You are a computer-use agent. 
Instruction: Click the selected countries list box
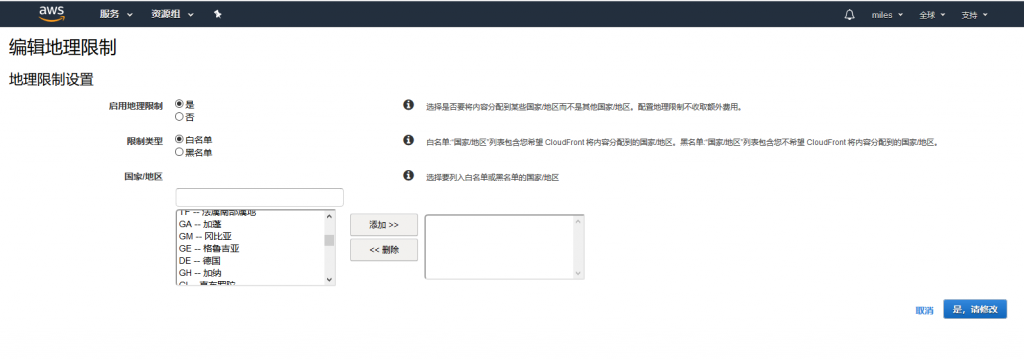[x=504, y=247]
